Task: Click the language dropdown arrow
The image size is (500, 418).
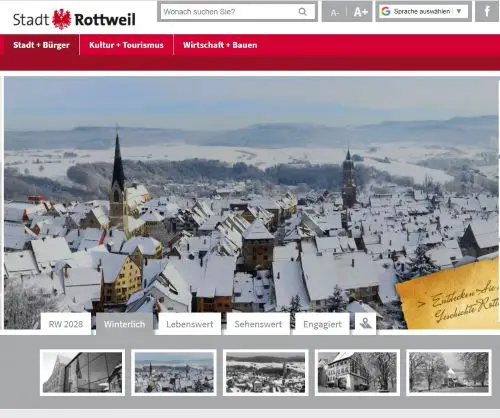Action: pyautogui.click(x=459, y=11)
